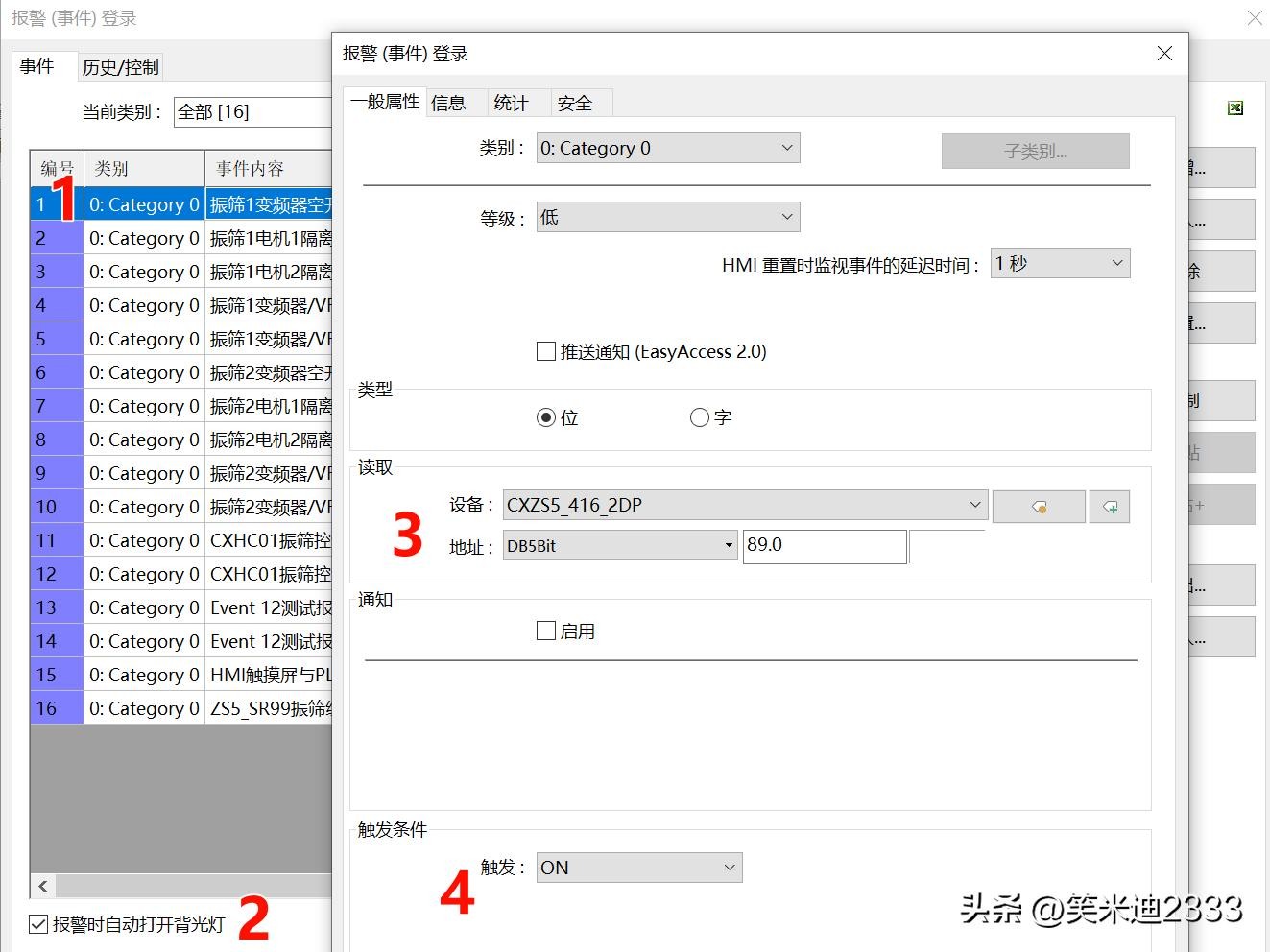Expand the 等级 level dropdown
Viewport: 1270px width, 952px height.
coord(667,217)
